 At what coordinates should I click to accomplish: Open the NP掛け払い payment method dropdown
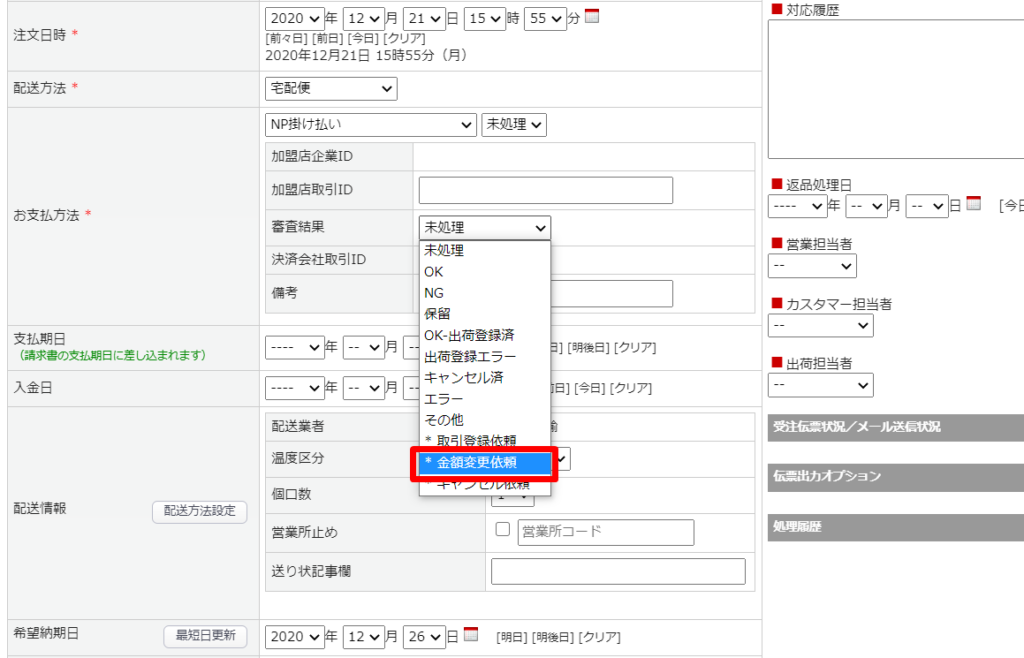pyautogui.click(x=370, y=125)
